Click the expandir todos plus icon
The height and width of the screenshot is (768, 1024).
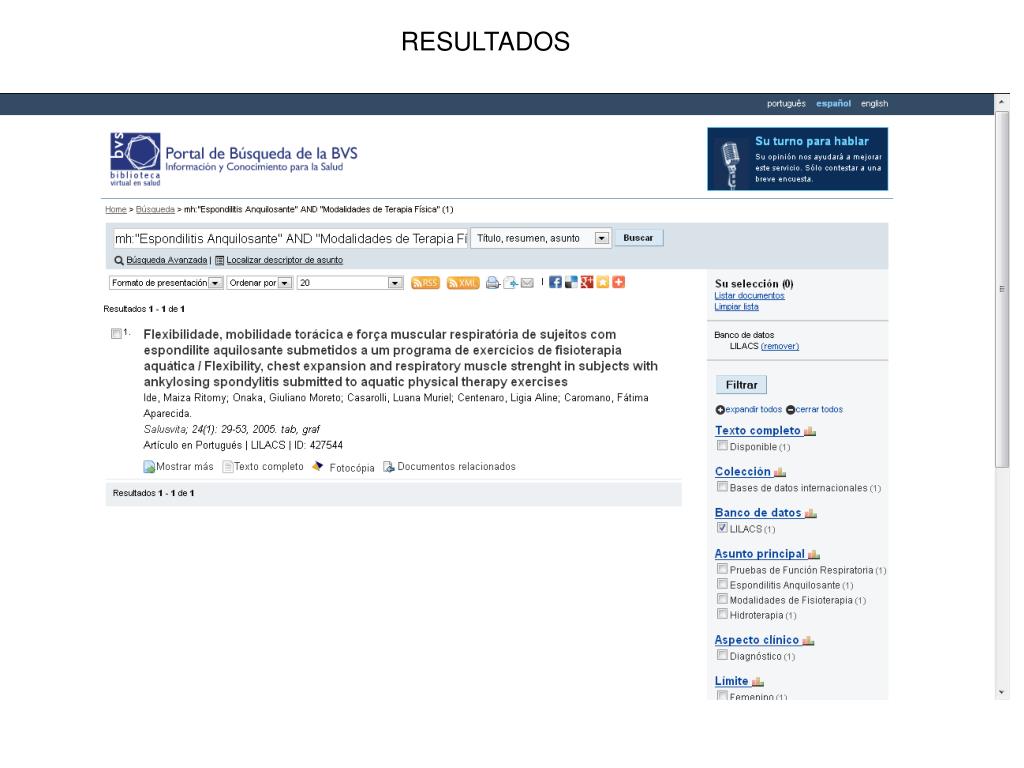click(720, 410)
